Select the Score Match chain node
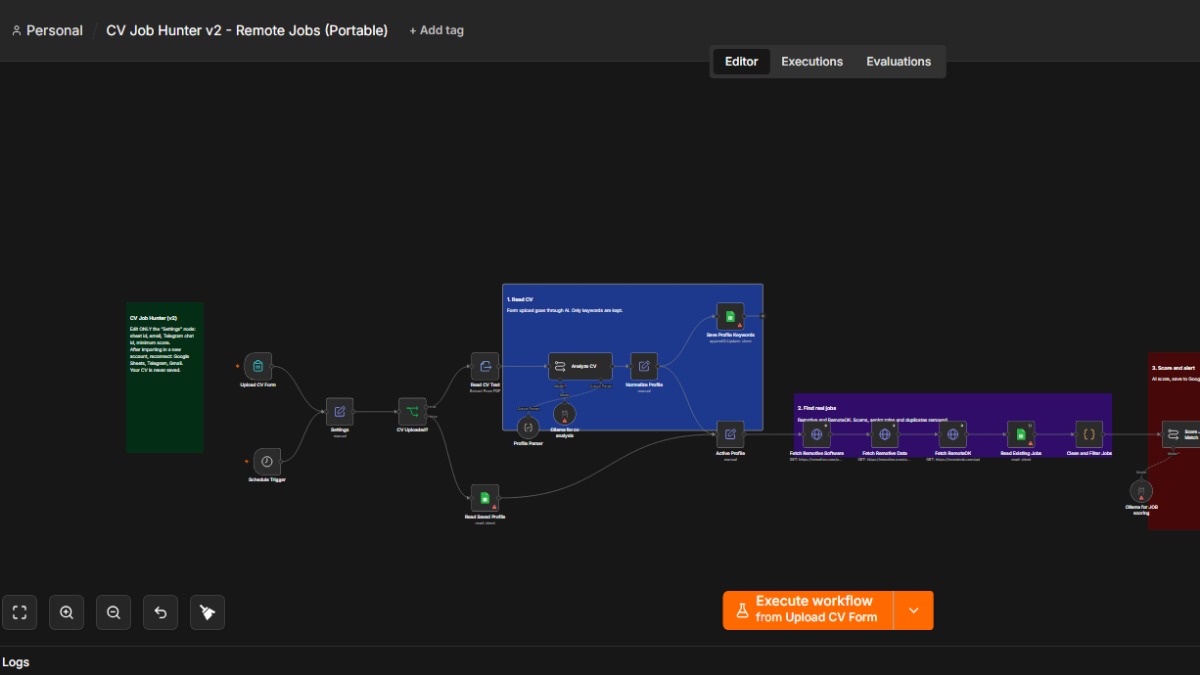 pyautogui.click(x=1180, y=434)
